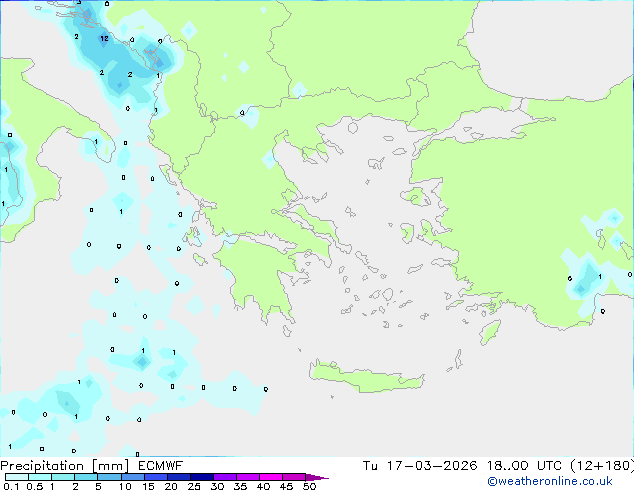Image resolution: width=634 pixels, height=490 pixels.
Task: Click the 5 to 10 mm legend swatch
Action: [109, 477]
